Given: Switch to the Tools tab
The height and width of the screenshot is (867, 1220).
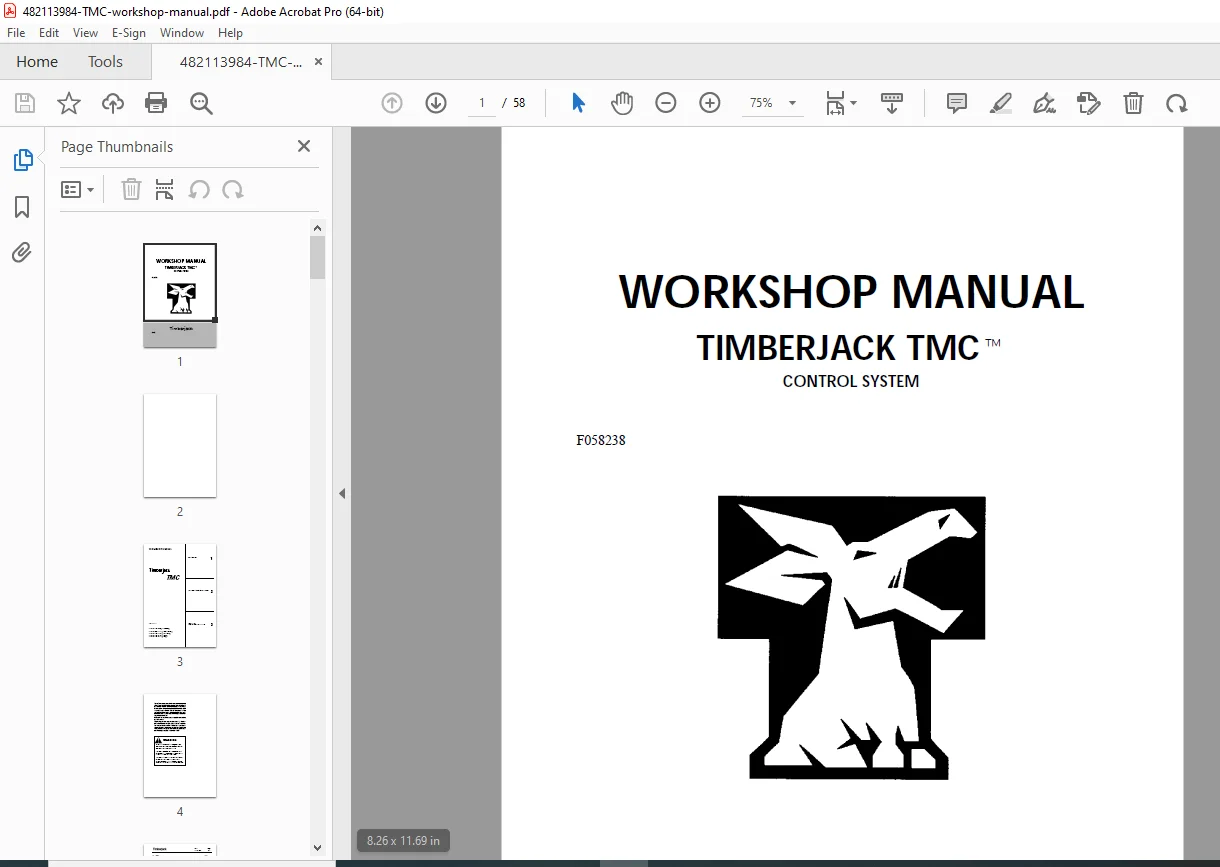Looking at the screenshot, I should 105,62.
